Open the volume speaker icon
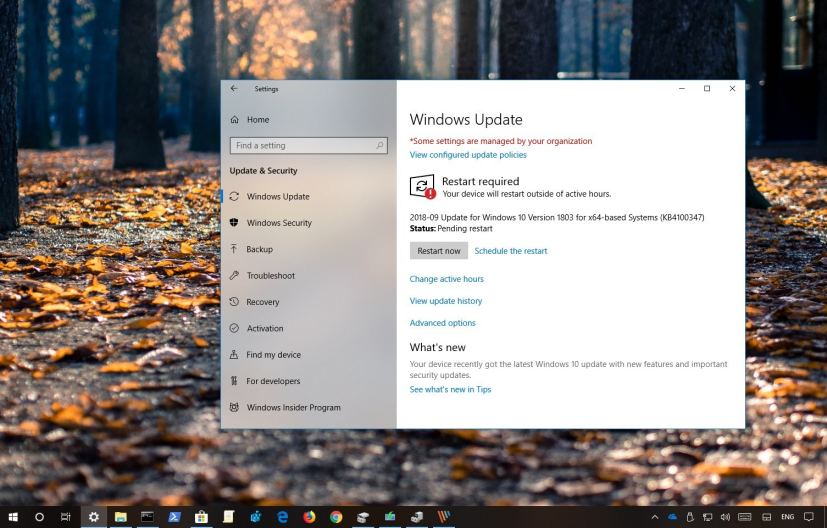Image resolution: width=827 pixels, height=528 pixels. 725,517
